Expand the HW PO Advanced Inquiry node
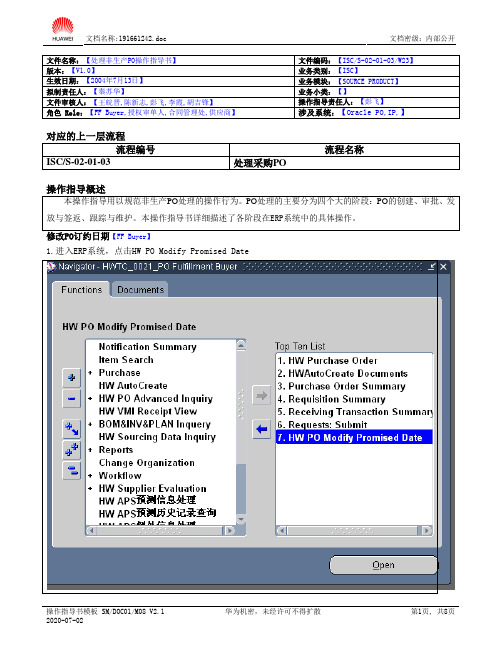Screen dimensions: 502x649 click(x=90, y=399)
